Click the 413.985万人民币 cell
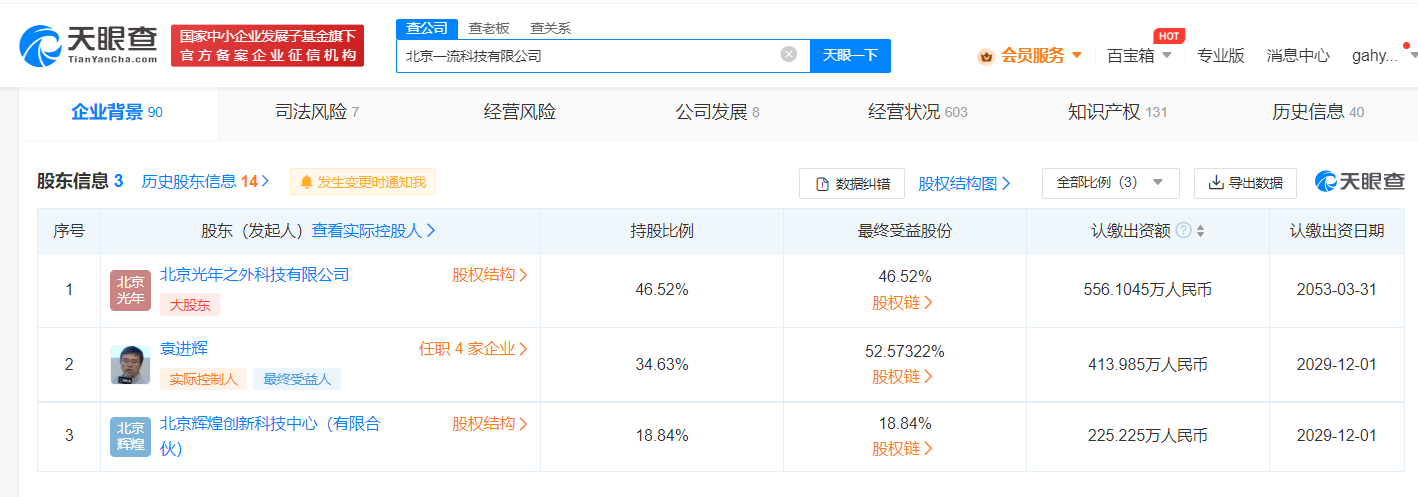Viewport: 1418px width, 497px height. [1148, 364]
